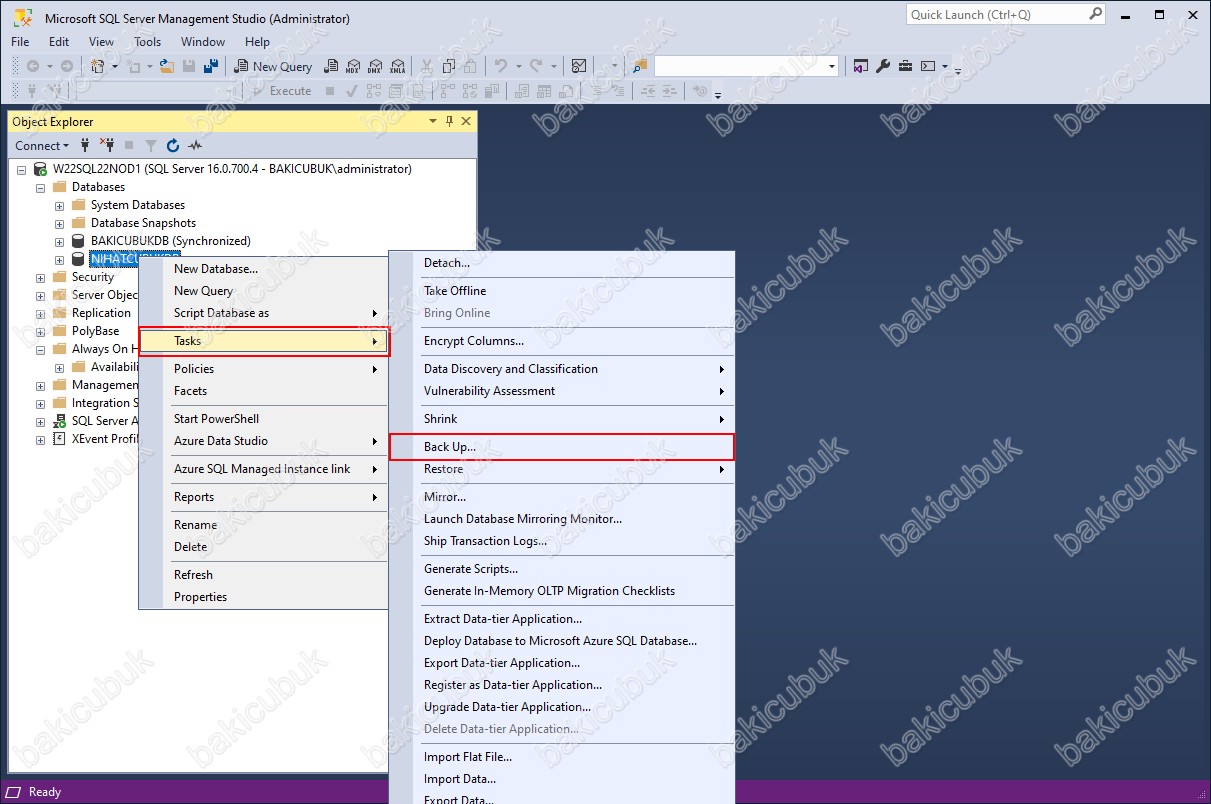Click the Activity Monitor pulse icon in Object Explorer

tap(195, 145)
